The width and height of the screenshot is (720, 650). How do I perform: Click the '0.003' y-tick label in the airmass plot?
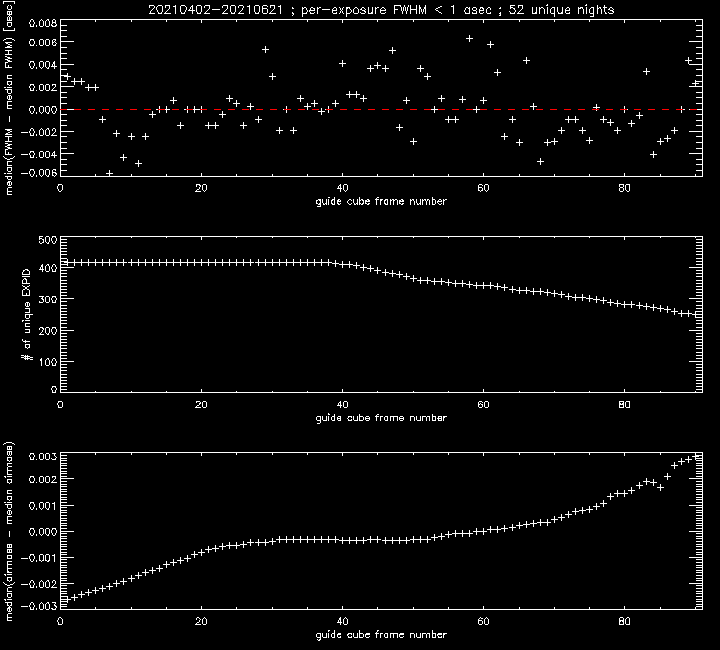(43, 457)
